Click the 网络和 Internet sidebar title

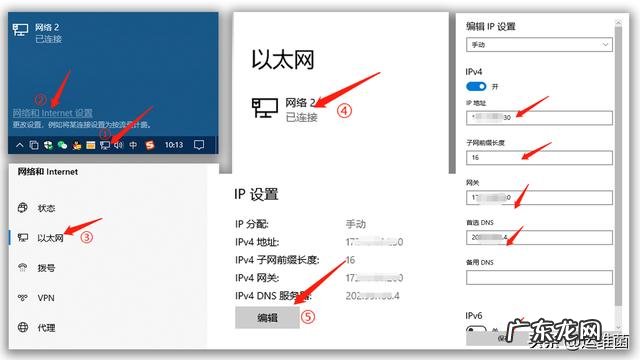pos(47,172)
